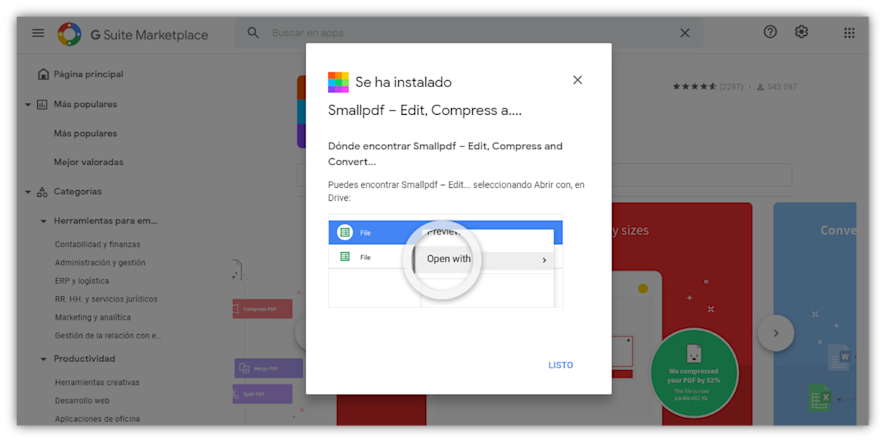Open ERP y logística category

(x=82, y=281)
